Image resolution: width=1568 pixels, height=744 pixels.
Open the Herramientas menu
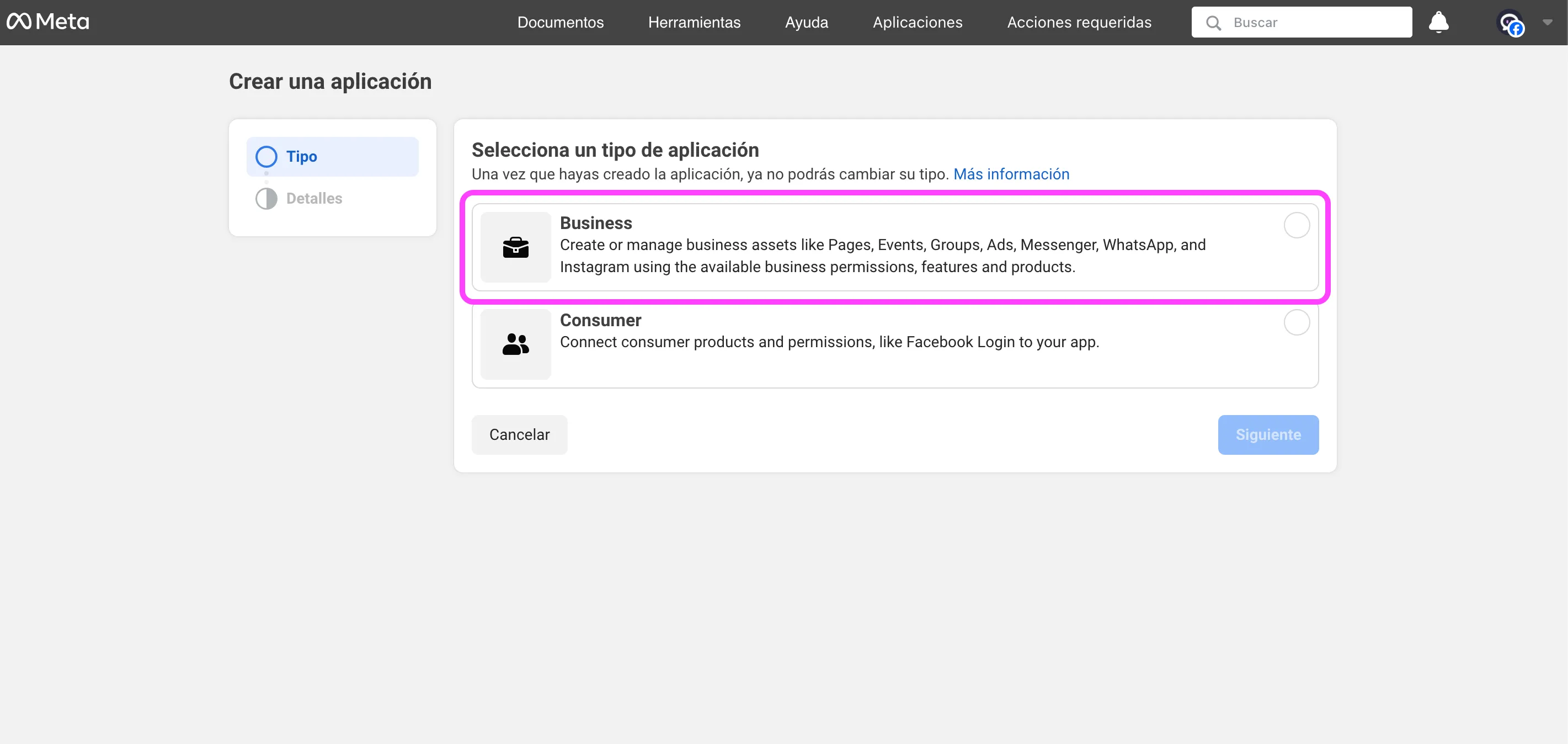[694, 22]
